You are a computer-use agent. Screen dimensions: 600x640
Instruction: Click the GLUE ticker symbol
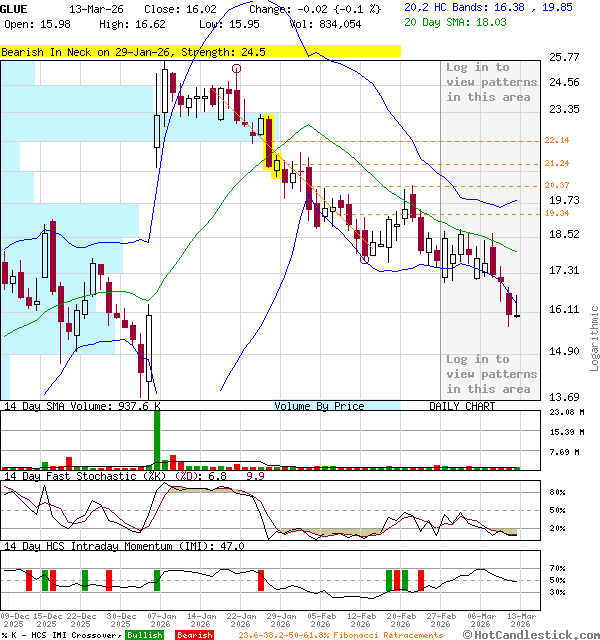click(14, 8)
